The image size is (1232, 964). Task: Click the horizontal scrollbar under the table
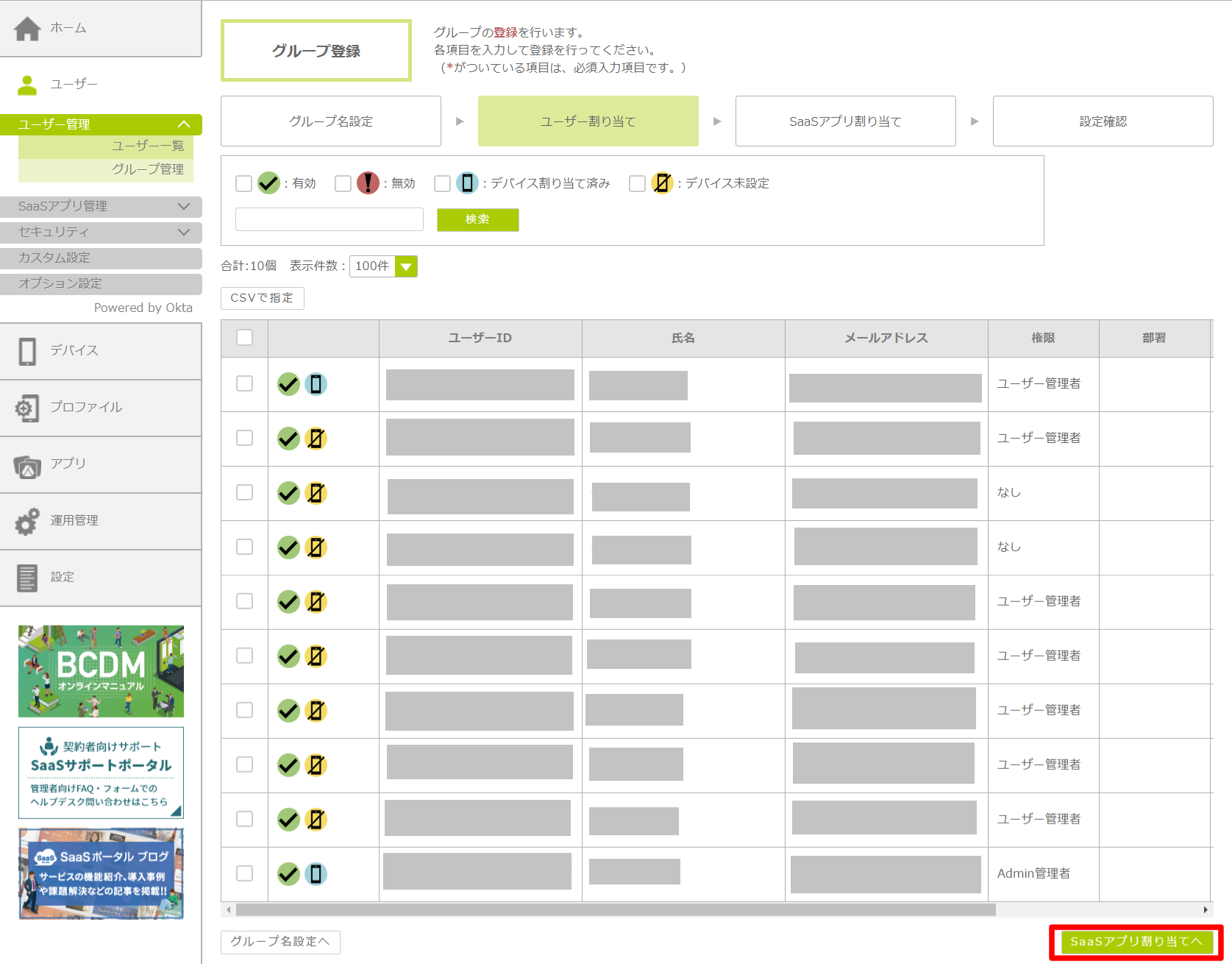[x=615, y=910]
